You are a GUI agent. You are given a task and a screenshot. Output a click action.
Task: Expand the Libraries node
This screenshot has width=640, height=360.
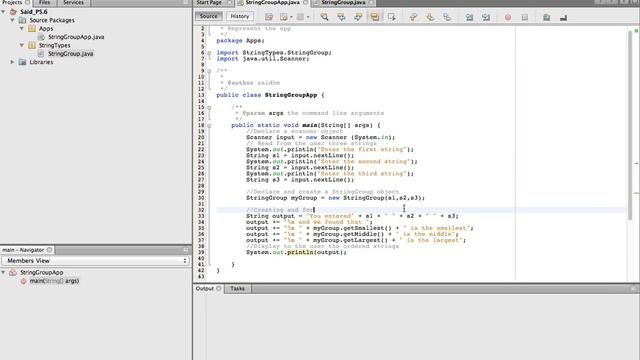(12, 62)
